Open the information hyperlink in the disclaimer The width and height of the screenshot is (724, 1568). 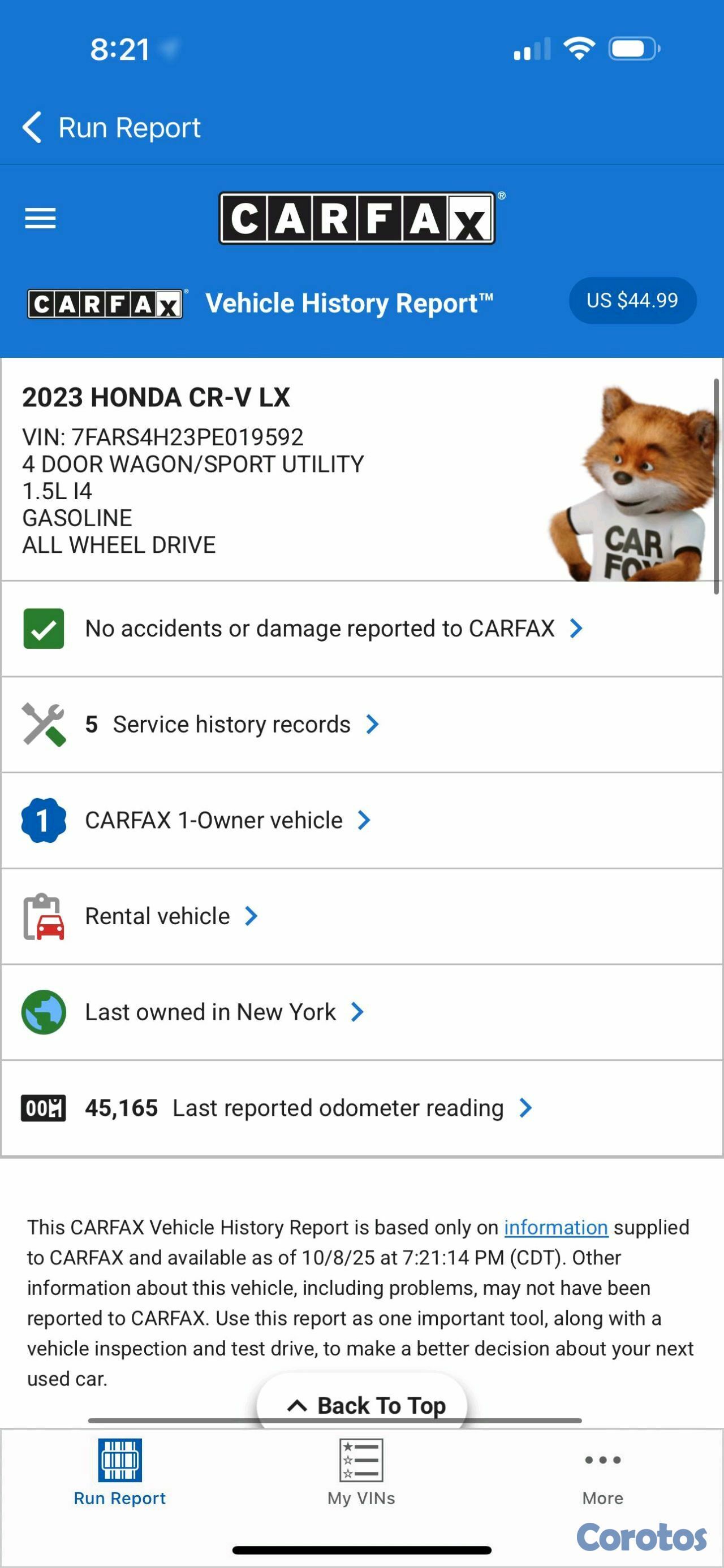[x=555, y=1227]
